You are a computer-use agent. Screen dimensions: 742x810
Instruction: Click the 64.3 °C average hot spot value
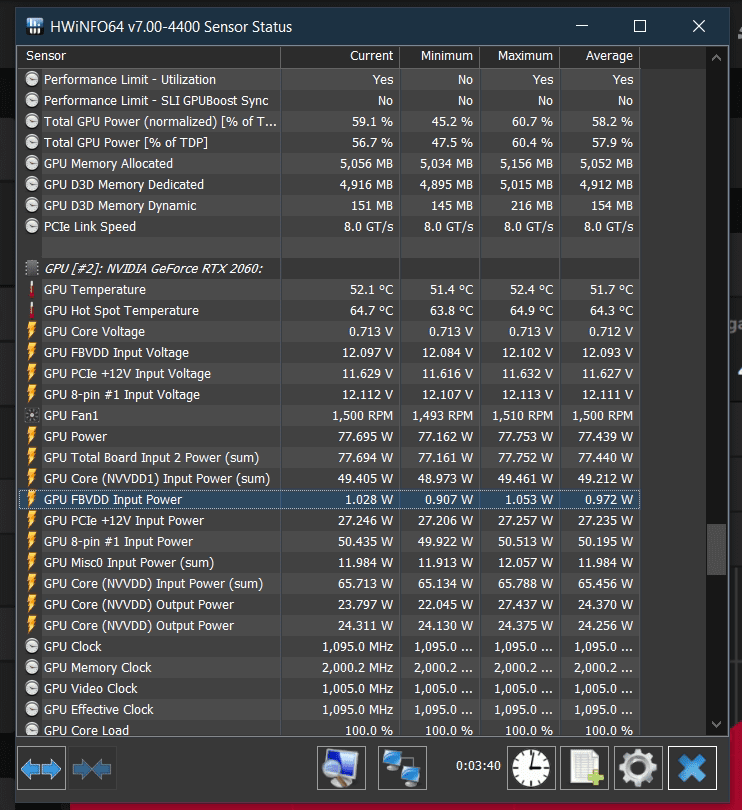pyautogui.click(x=611, y=311)
